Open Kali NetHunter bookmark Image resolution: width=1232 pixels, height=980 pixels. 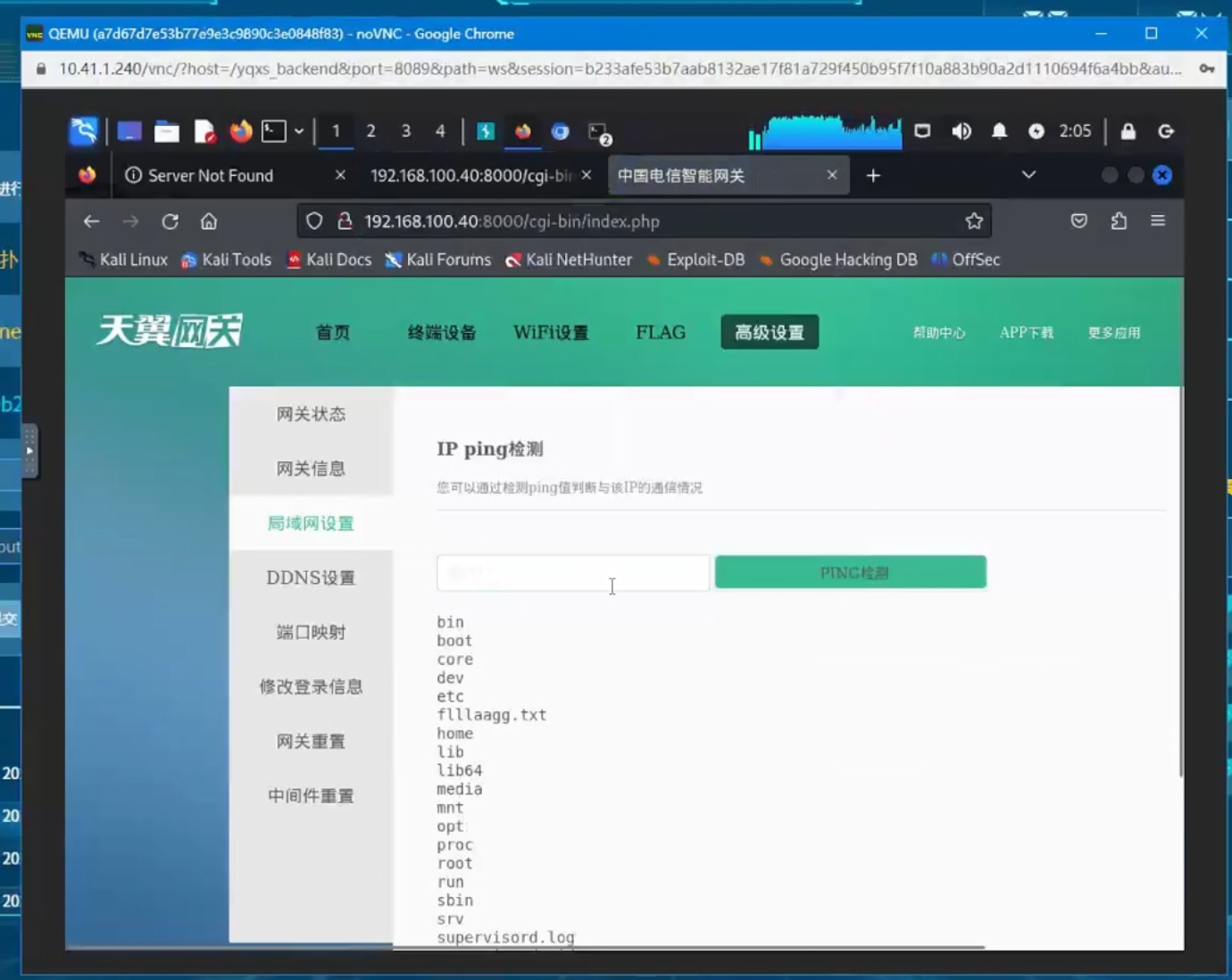(x=569, y=260)
